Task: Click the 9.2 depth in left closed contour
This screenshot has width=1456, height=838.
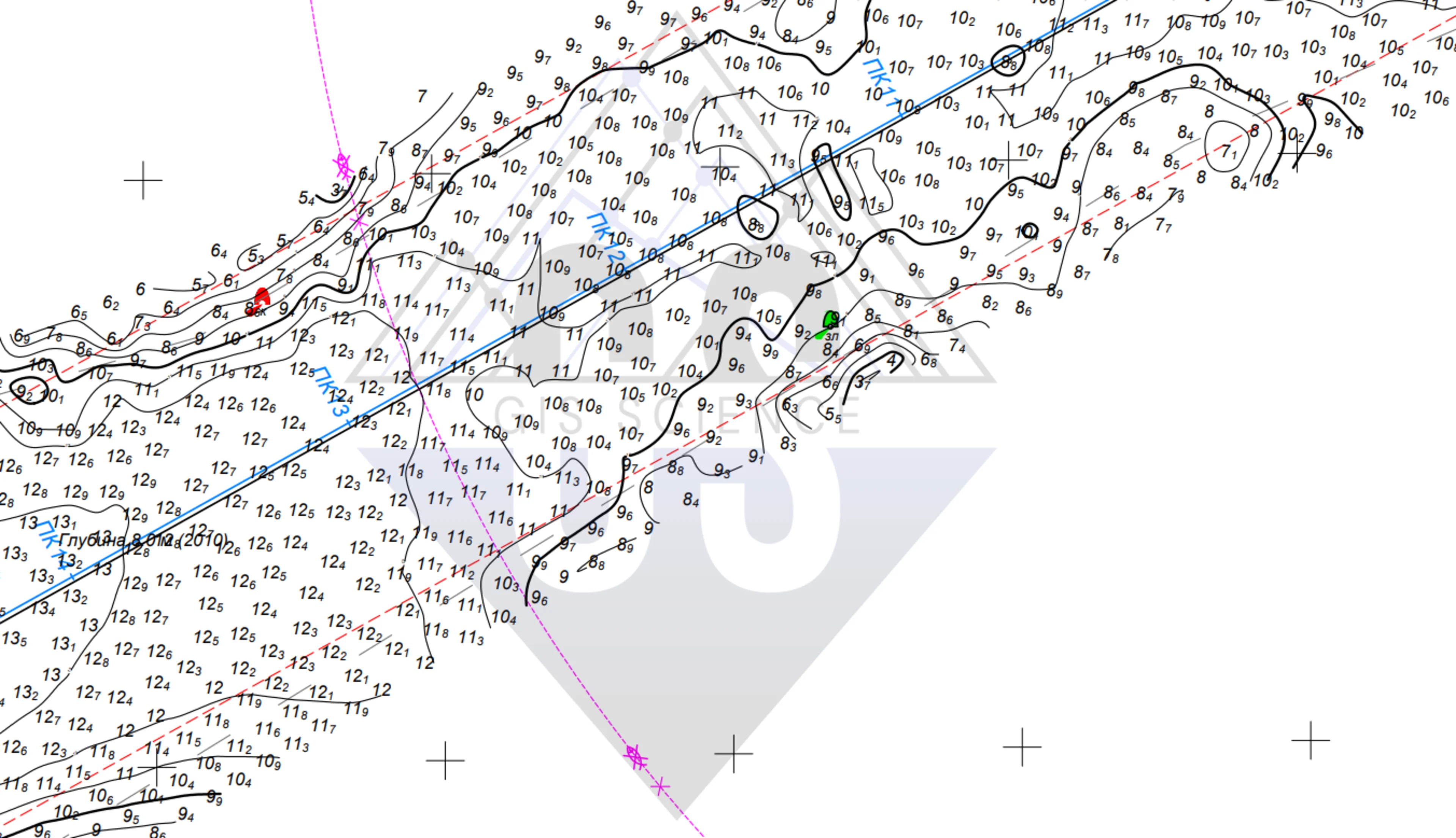Action: (24, 393)
